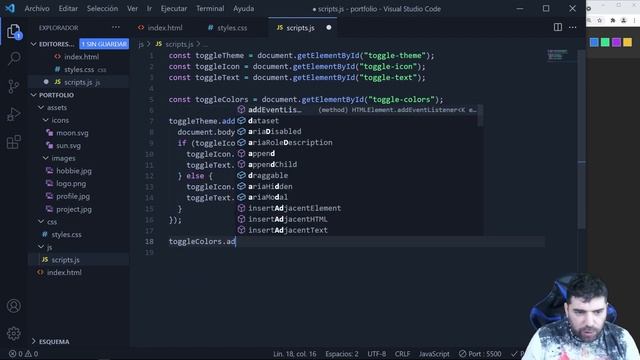
Task: Click the JavaScript language mode status
Action: 434,354
